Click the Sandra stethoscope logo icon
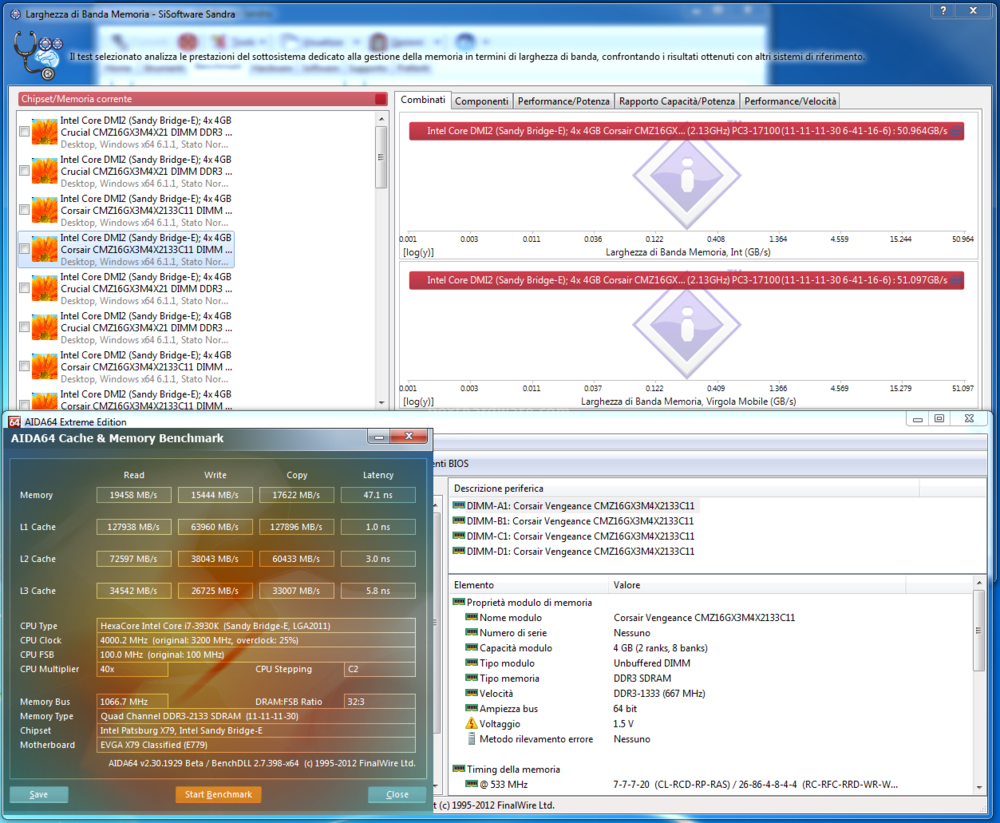1000x823 pixels. [x=36, y=56]
